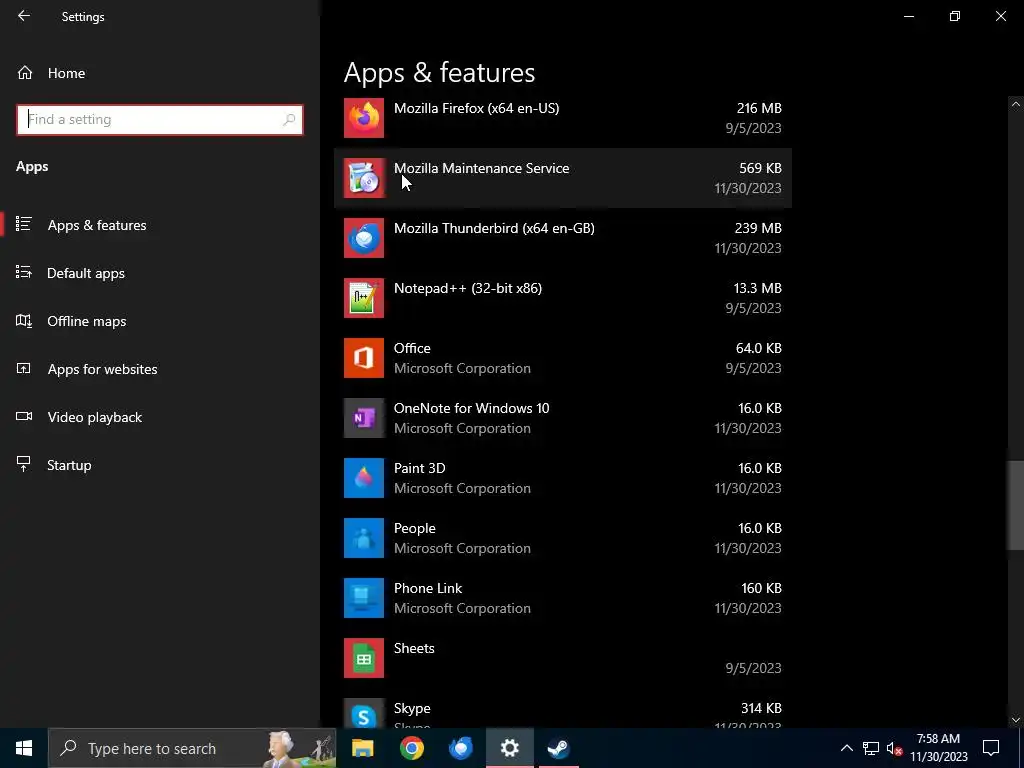Screen dimensions: 1024x768
Task: Click the OneNote for Windows 10 icon
Action: click(364, 418)
